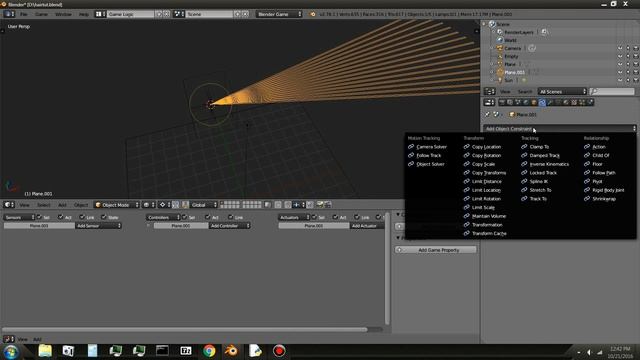
Task: Choose Follow Track from constraint list
Action: click(424, 156)
